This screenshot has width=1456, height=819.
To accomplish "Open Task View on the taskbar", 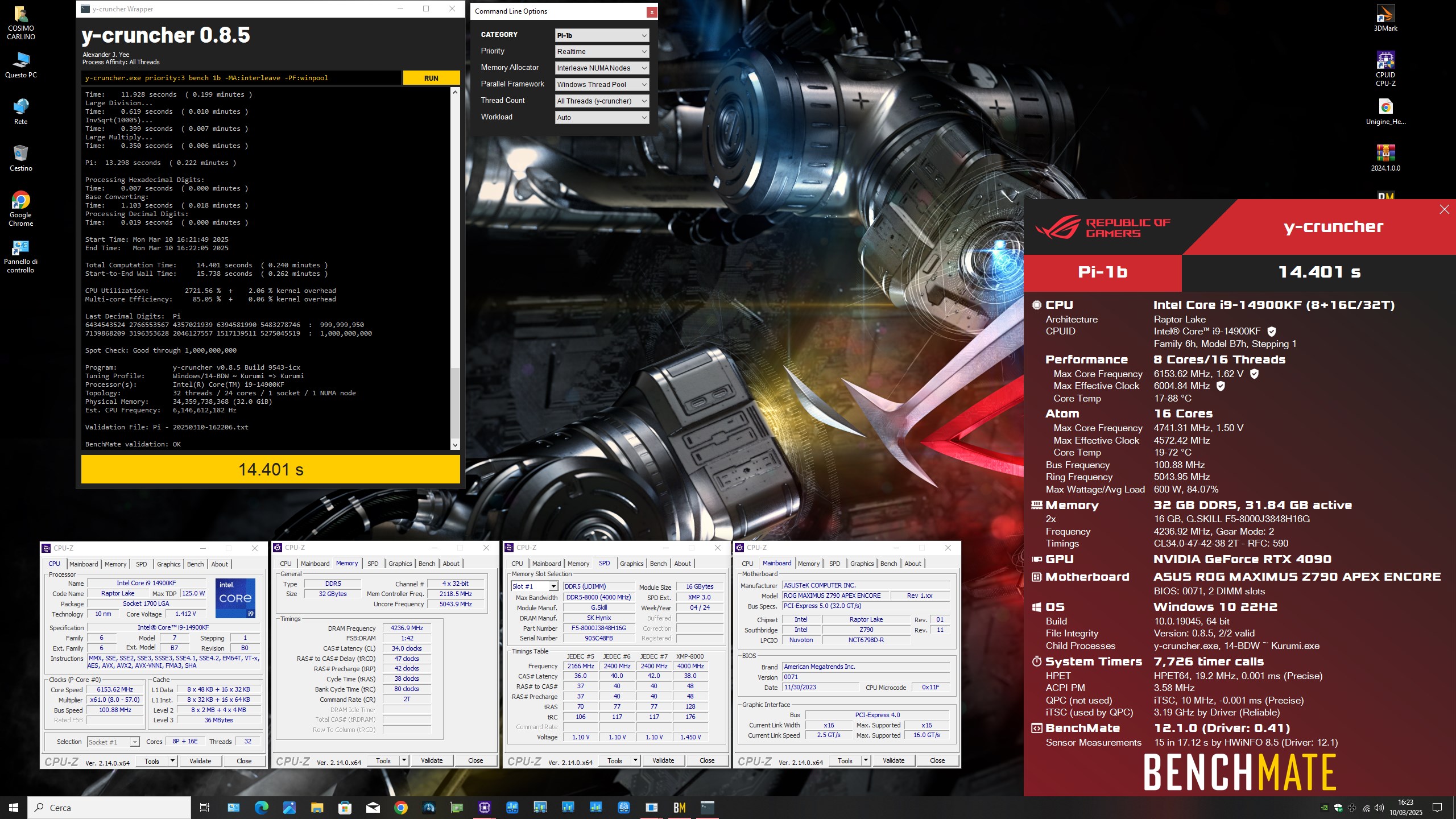I will click(205, 808).
